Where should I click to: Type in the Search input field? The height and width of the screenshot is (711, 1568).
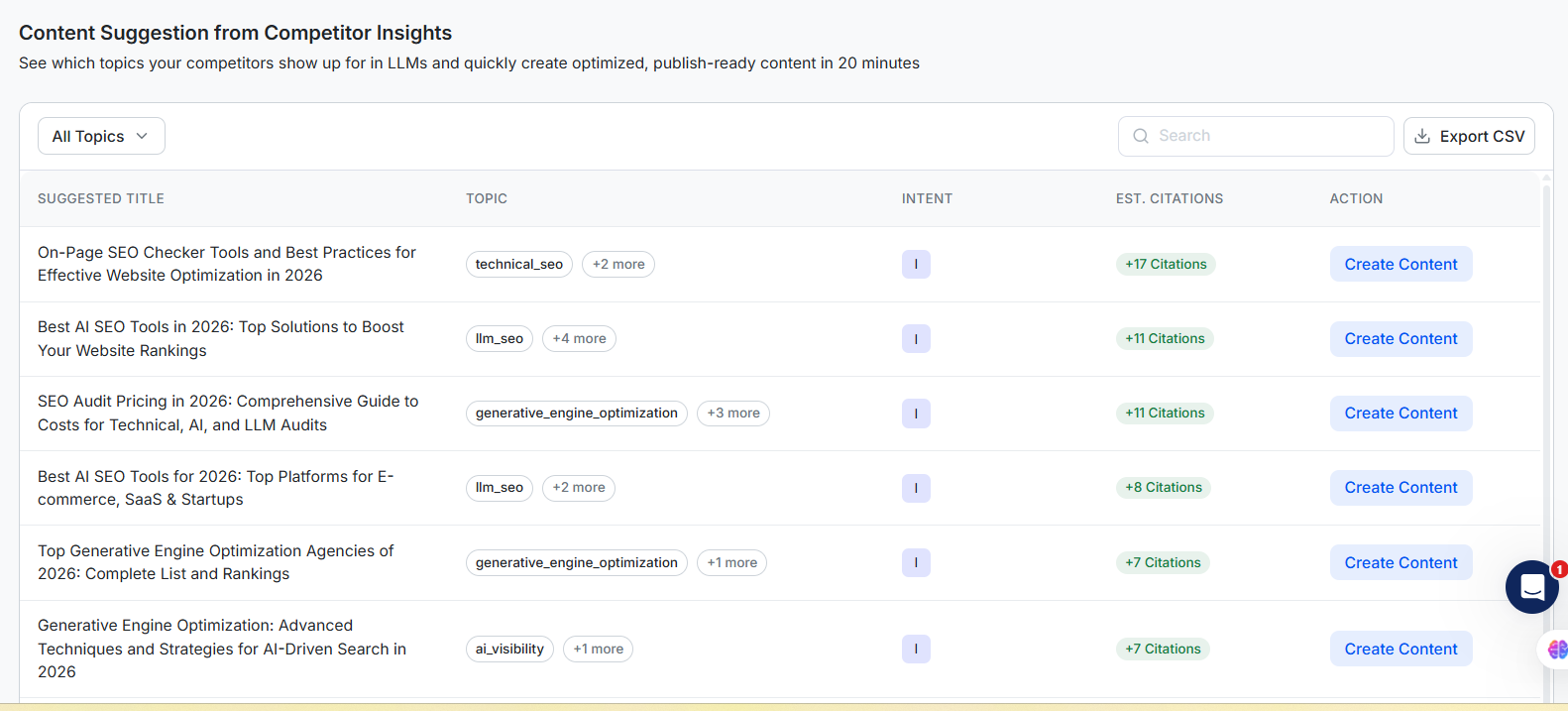point(1269,137)
